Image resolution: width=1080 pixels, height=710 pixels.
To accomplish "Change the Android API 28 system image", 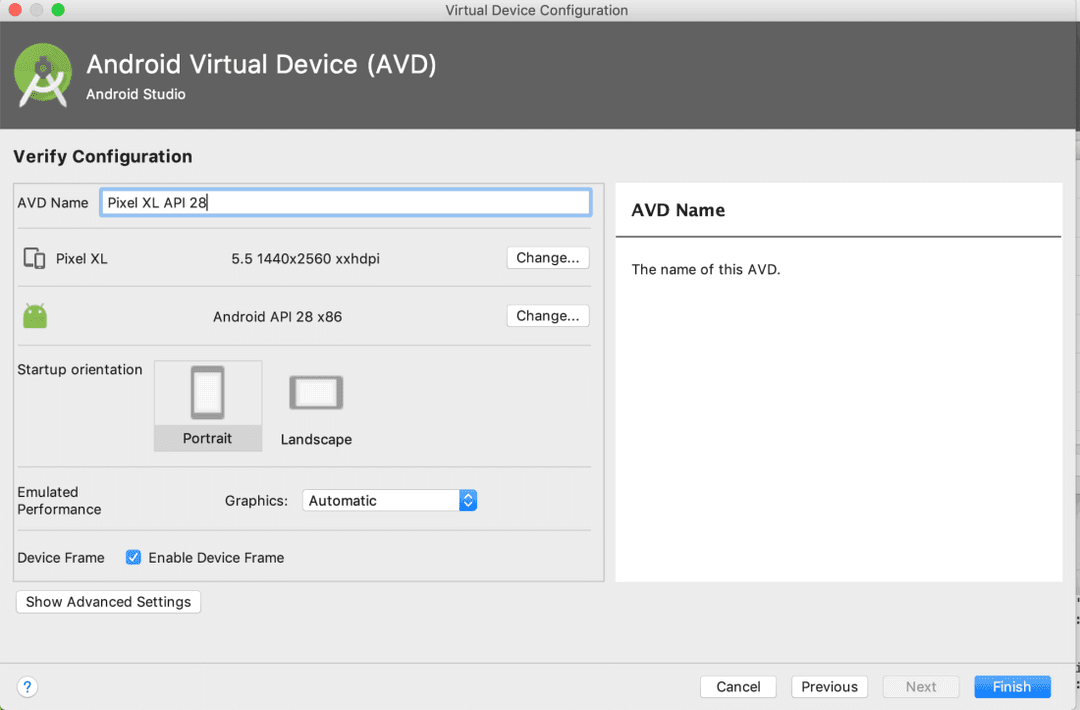I will tap(548, 315).
